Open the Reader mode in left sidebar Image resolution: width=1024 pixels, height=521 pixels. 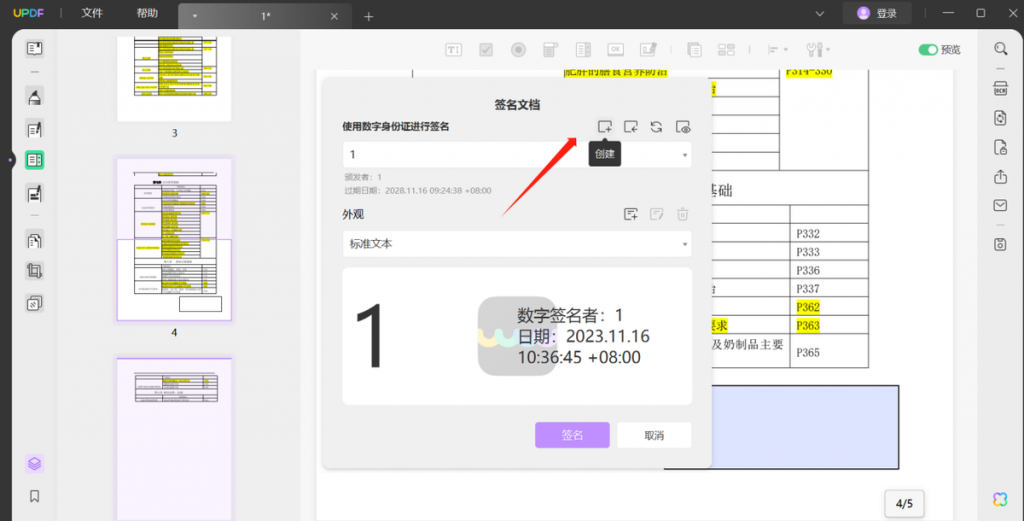pyautogui.click(x=35, y=48)
